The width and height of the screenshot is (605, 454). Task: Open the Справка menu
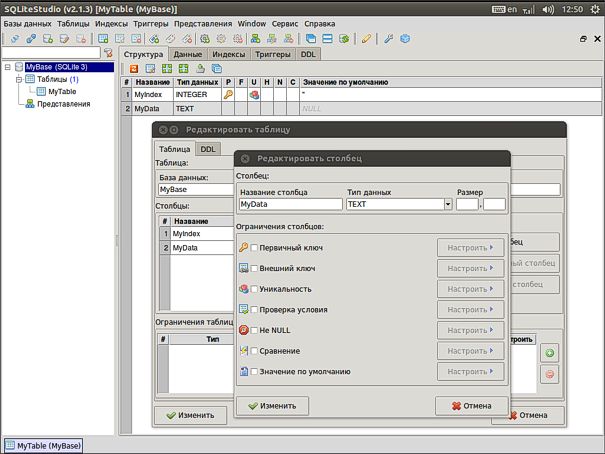[319, 24]
